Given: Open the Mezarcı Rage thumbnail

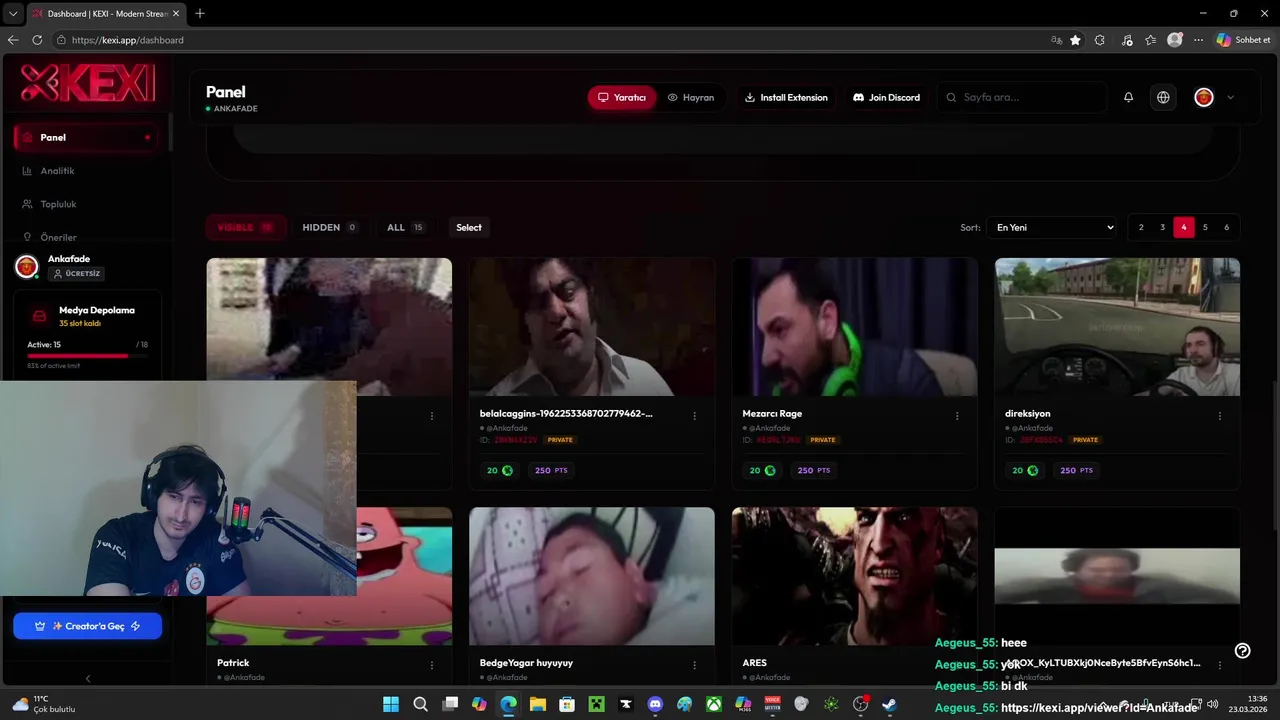Looking at the screenshot, I should (x=855, y=327).
